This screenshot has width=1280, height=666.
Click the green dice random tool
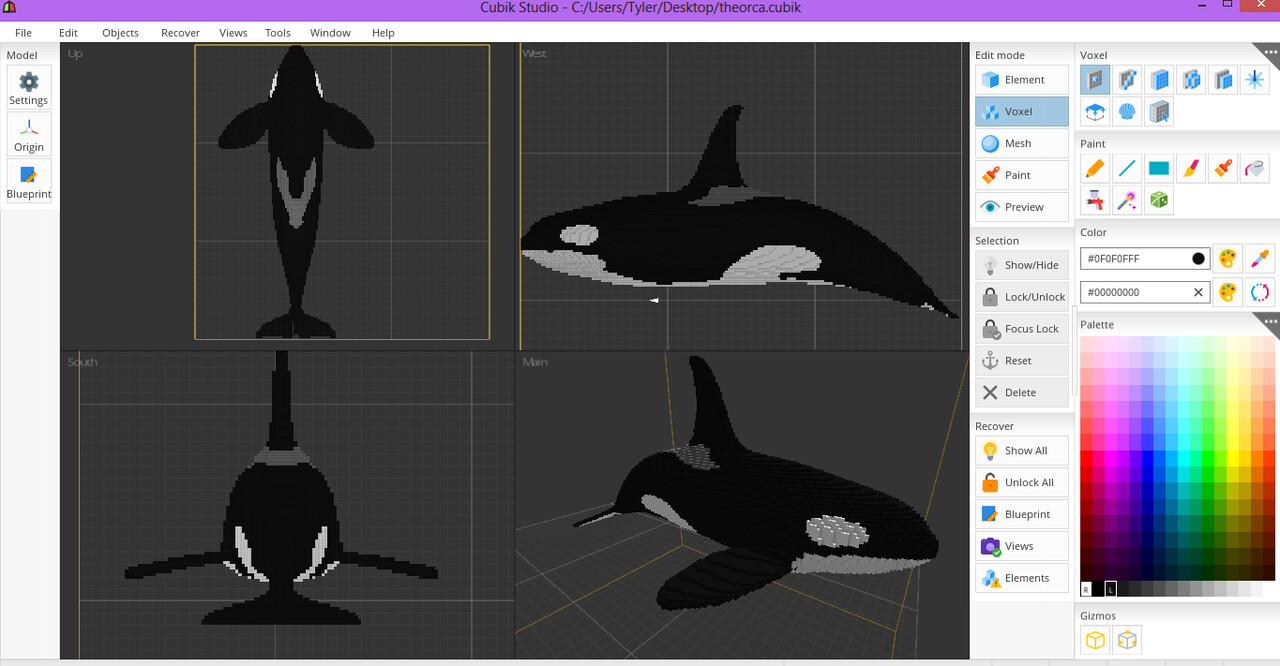point(1159,201)
